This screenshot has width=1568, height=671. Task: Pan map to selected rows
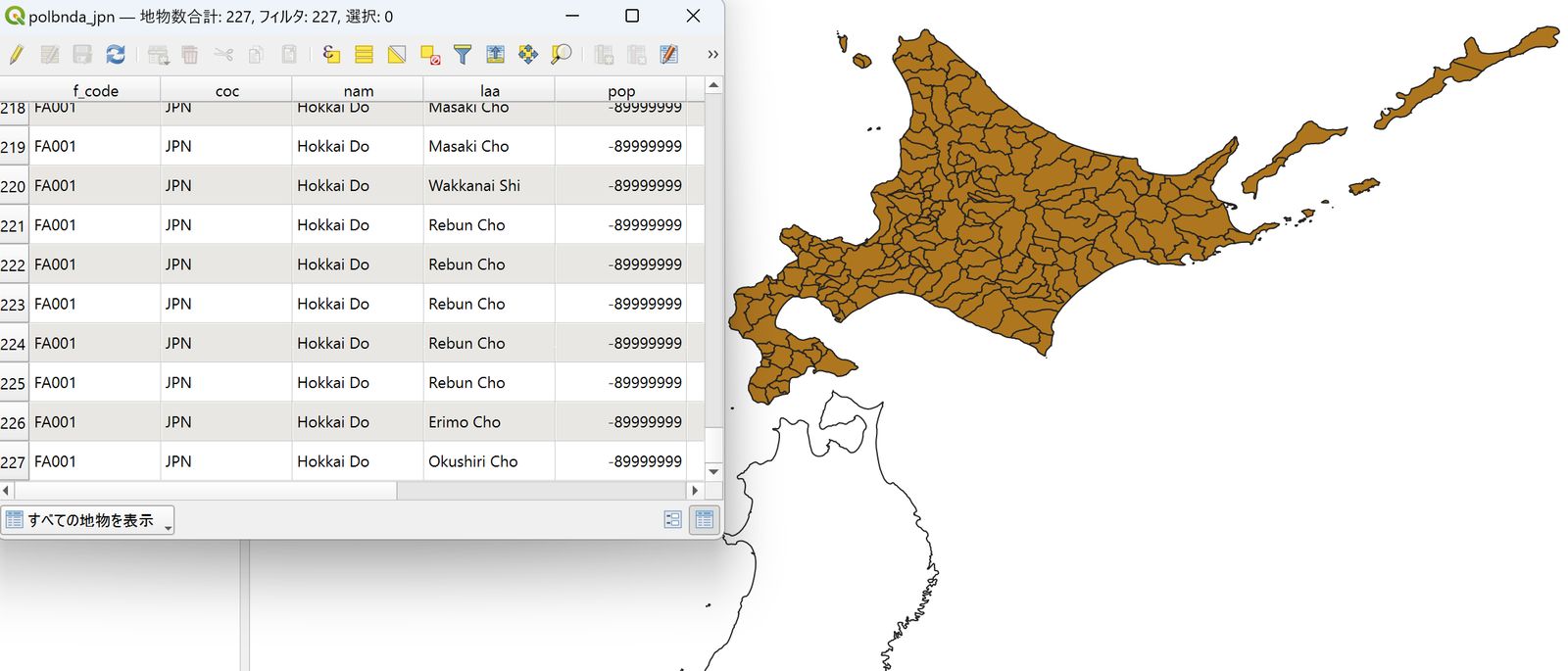click(528, 55)
